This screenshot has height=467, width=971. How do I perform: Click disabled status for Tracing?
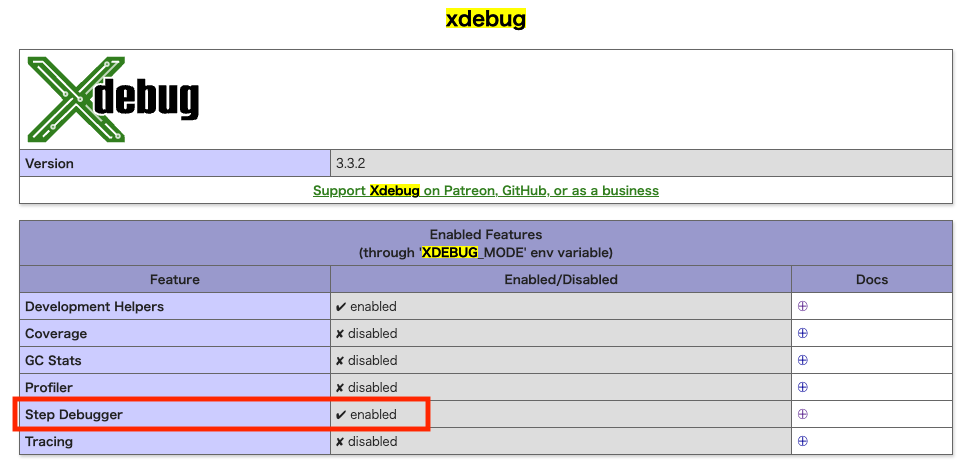tap(366, 442)
